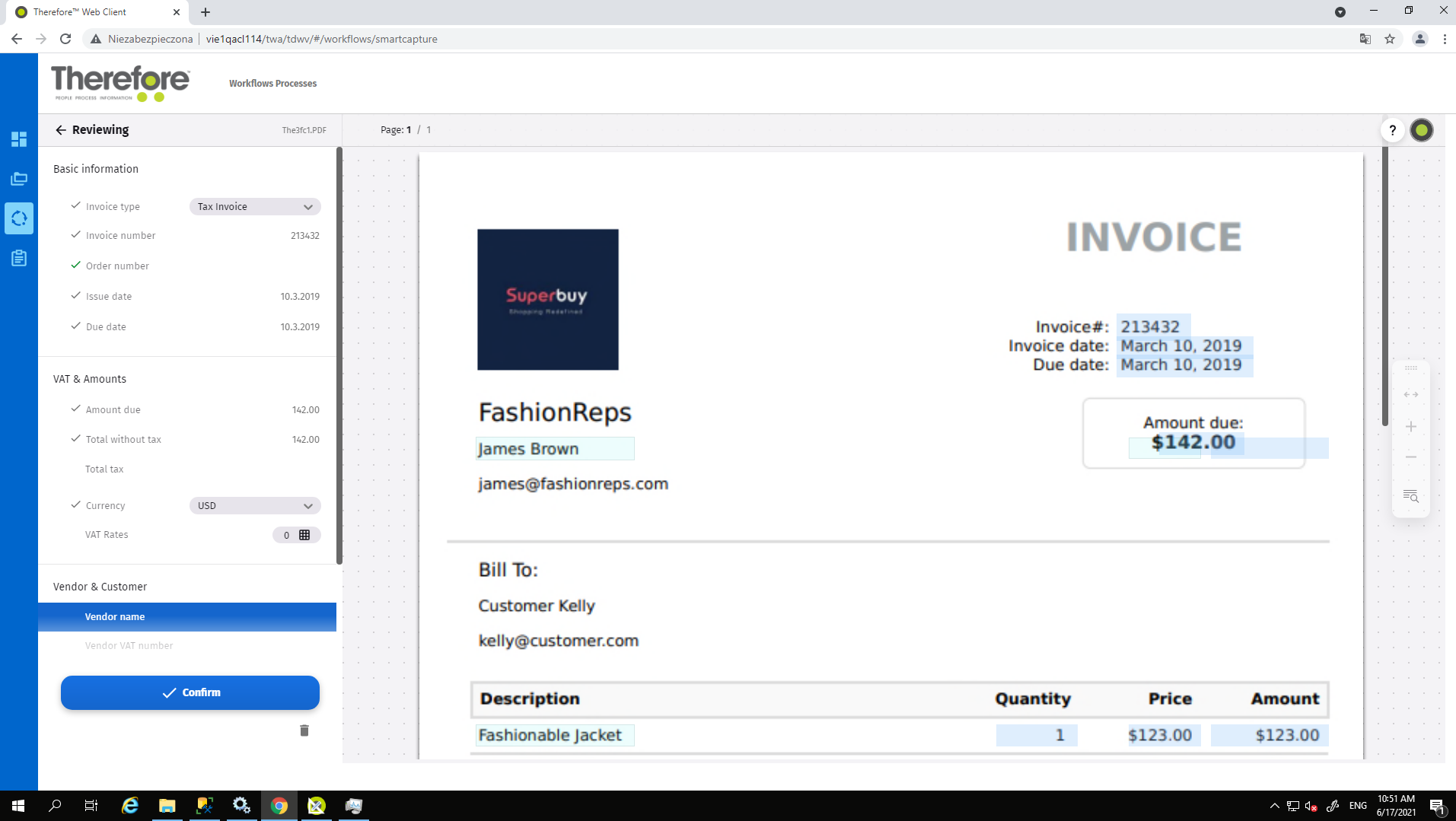
Task: Click the back arrow next to Reviewing
Action: 61,130
